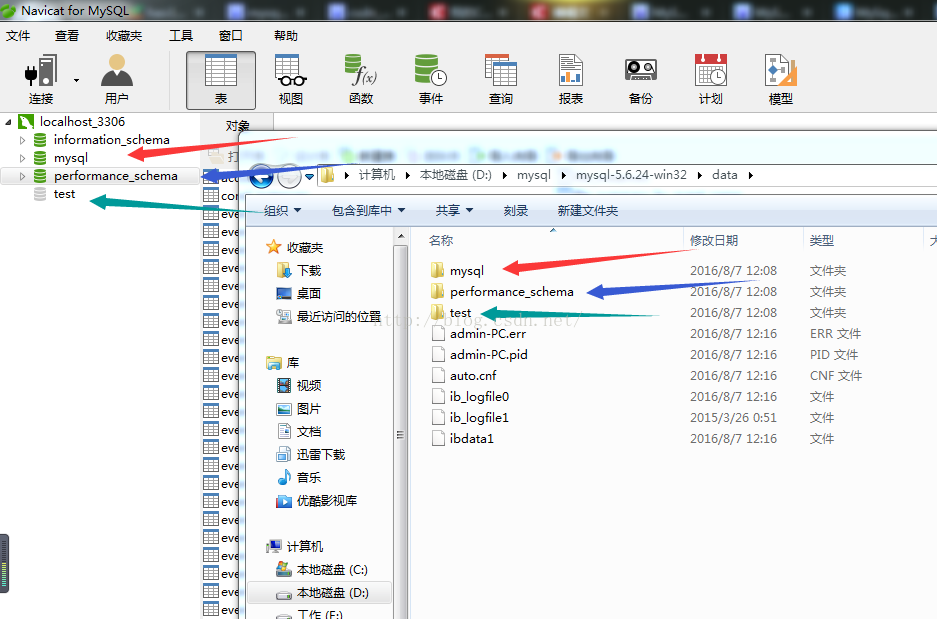Open the File (文件) menu
Viewport: 937px width, 619px height.
pyautogui.click(x=18, y=36)
